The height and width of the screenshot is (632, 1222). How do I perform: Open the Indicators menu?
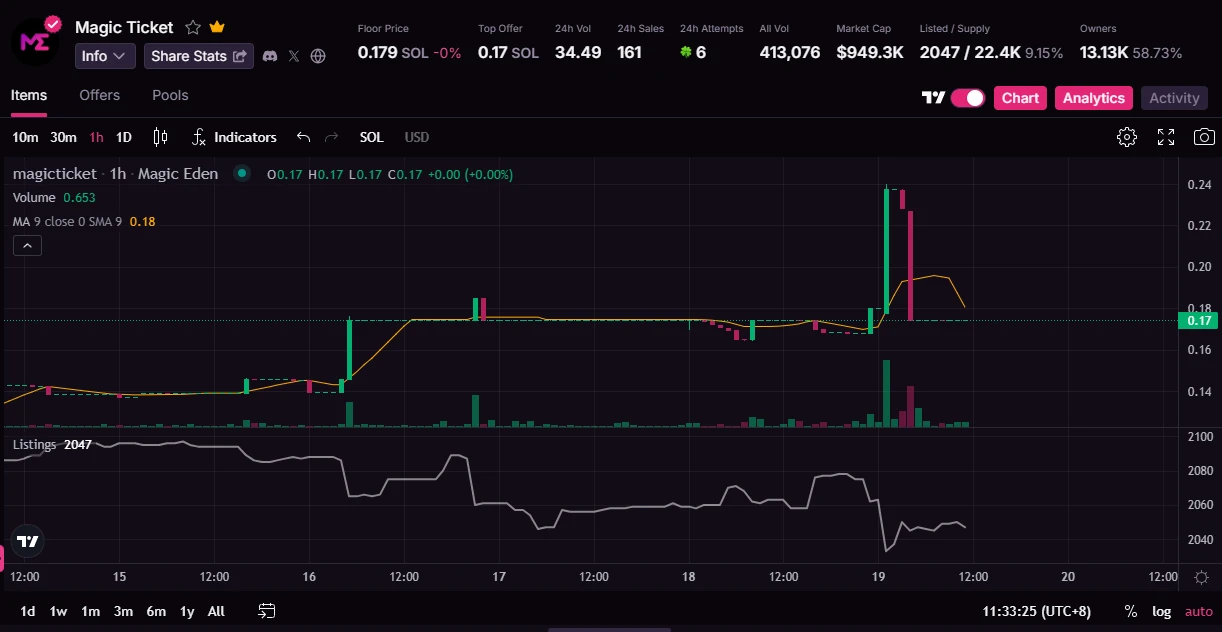234,137
